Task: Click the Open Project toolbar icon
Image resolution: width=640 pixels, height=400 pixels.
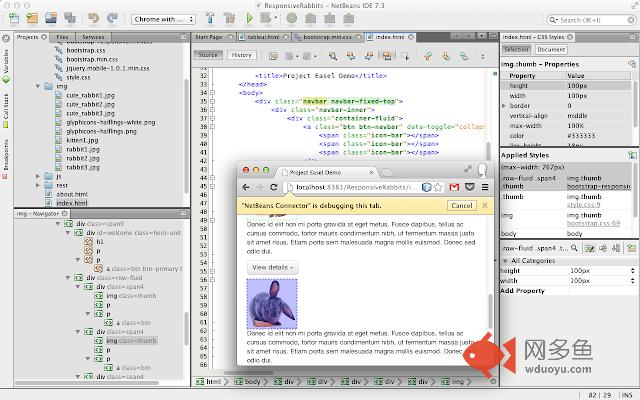Action: click(51, 18)
